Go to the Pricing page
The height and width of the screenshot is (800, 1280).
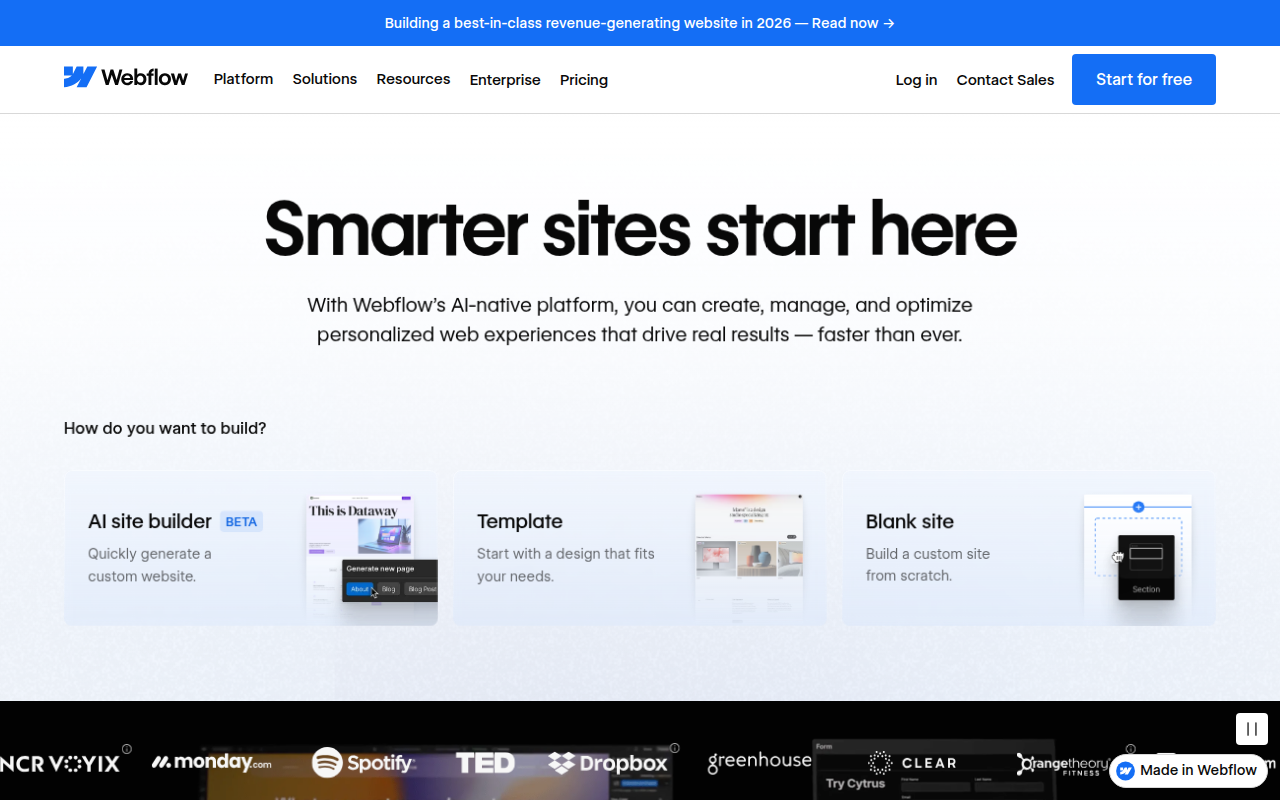(583, 80)
